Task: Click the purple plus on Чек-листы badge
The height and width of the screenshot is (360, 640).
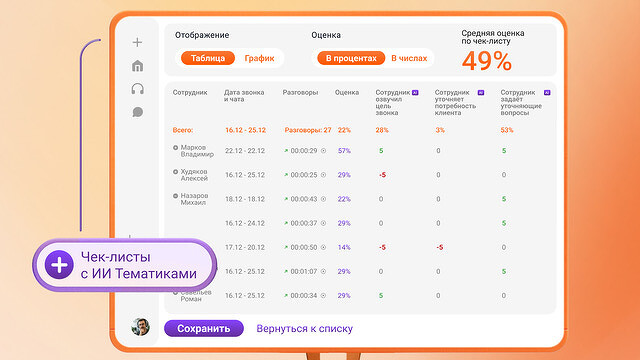Action: (x=59, y=265)
